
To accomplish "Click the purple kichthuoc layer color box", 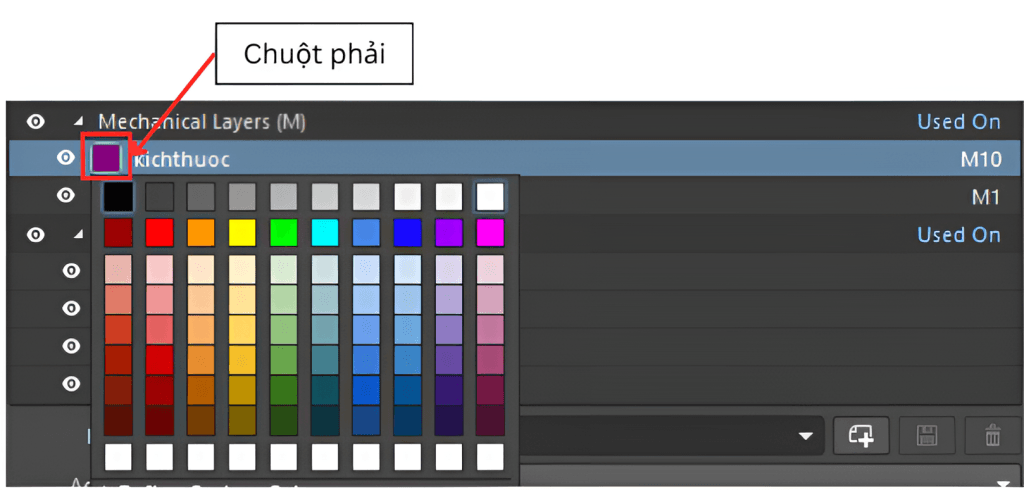I will point(106,158).
